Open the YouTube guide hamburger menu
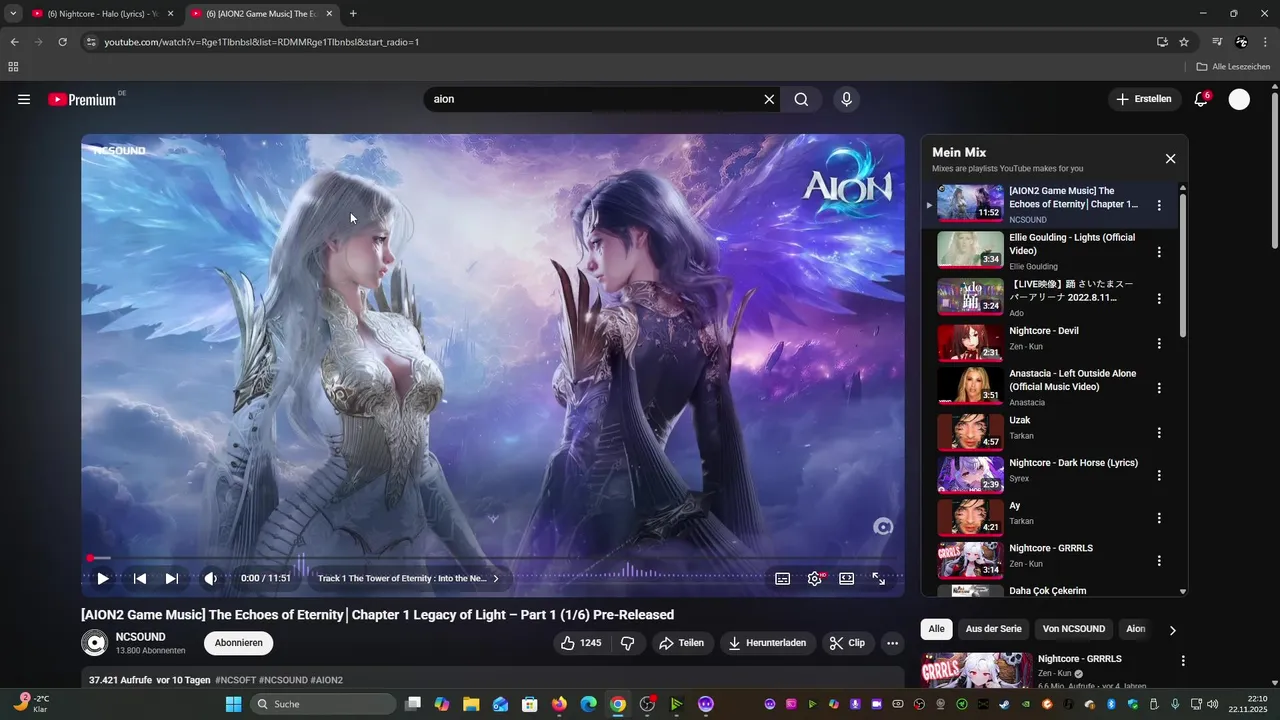This screenshot has width=1280, height=720. (24, 99)
